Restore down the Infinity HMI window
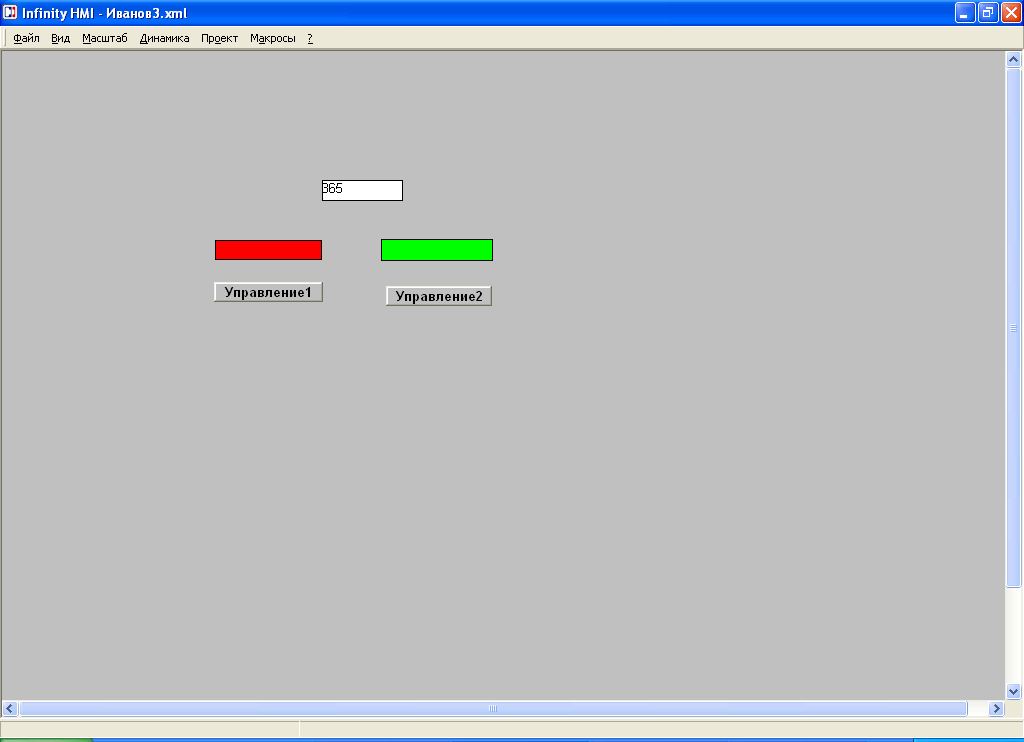Viewport: 1024px width, 742px height. point(988,12)
